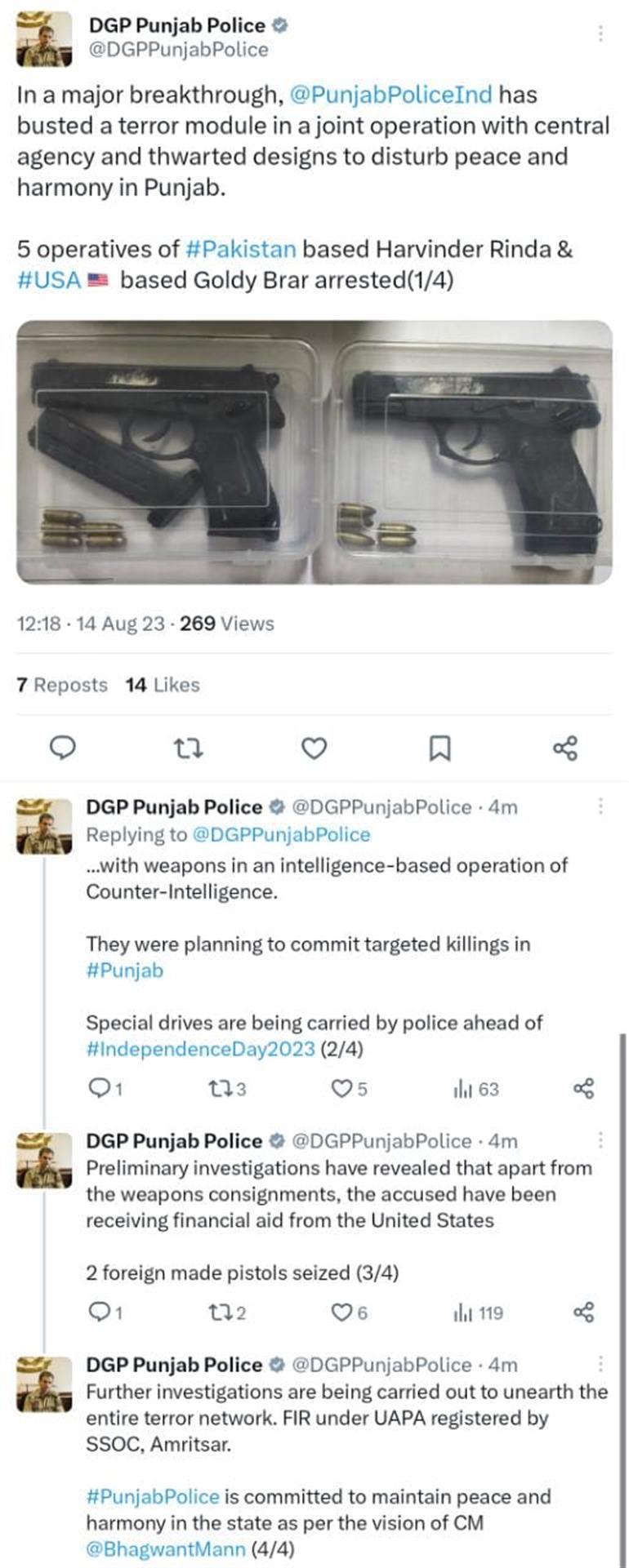Bookmark the main tweet

point(439,748)
